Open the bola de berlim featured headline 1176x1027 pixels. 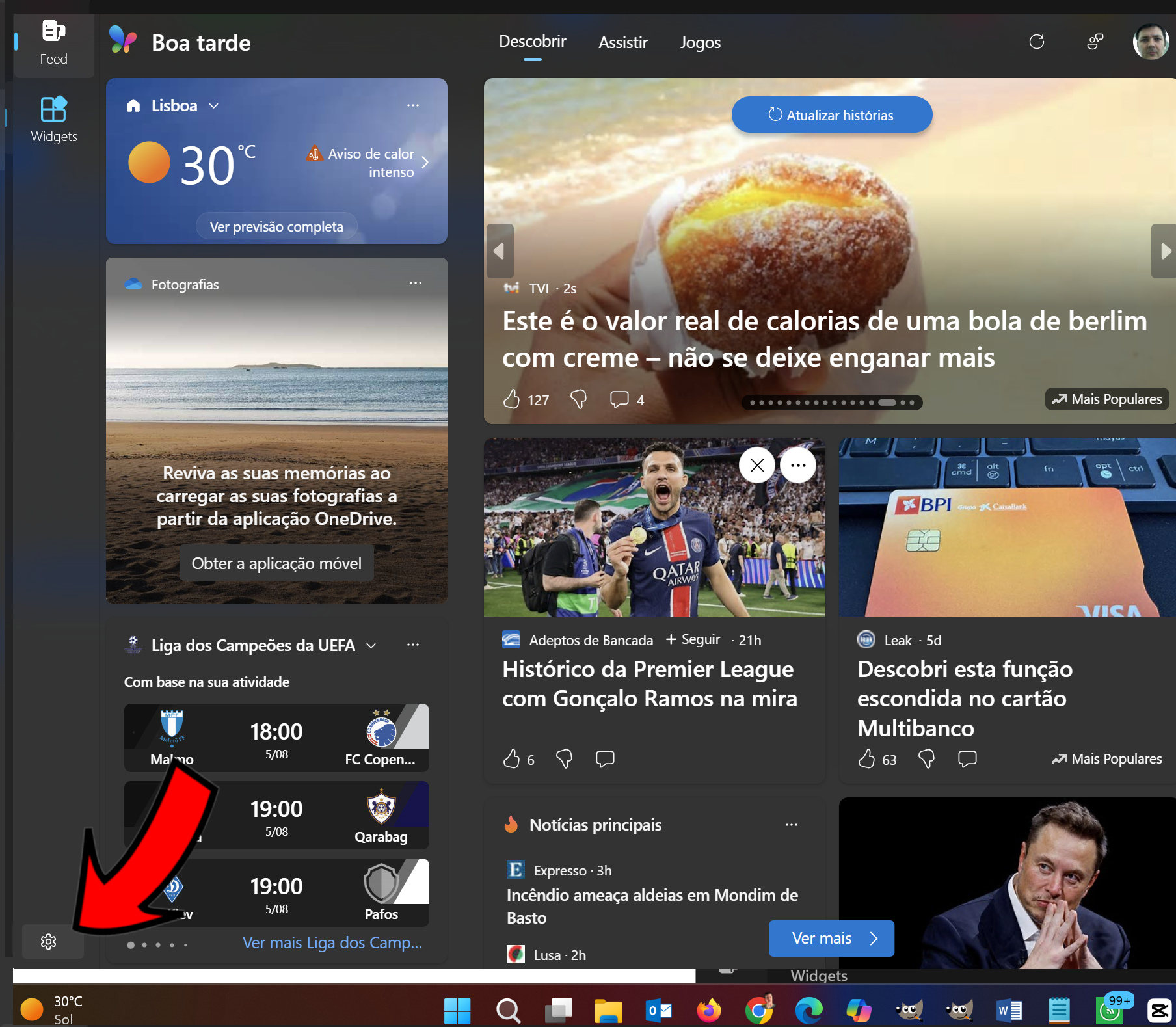tap(825, 340)
